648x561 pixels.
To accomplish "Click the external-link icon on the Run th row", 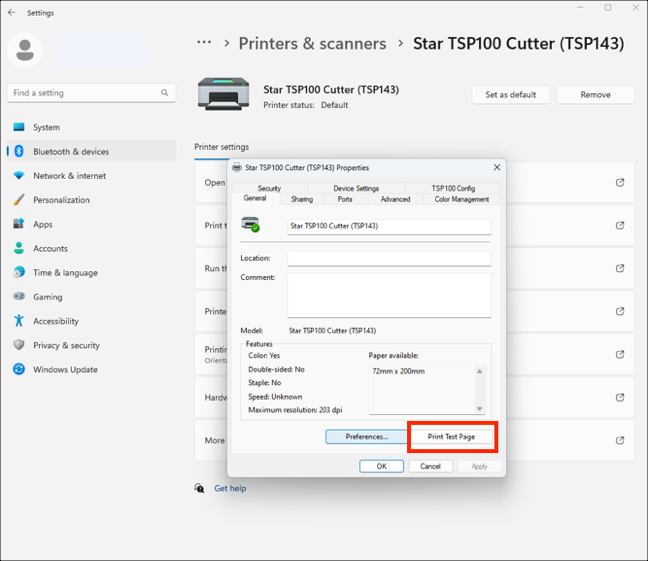I will coord(619,268).
